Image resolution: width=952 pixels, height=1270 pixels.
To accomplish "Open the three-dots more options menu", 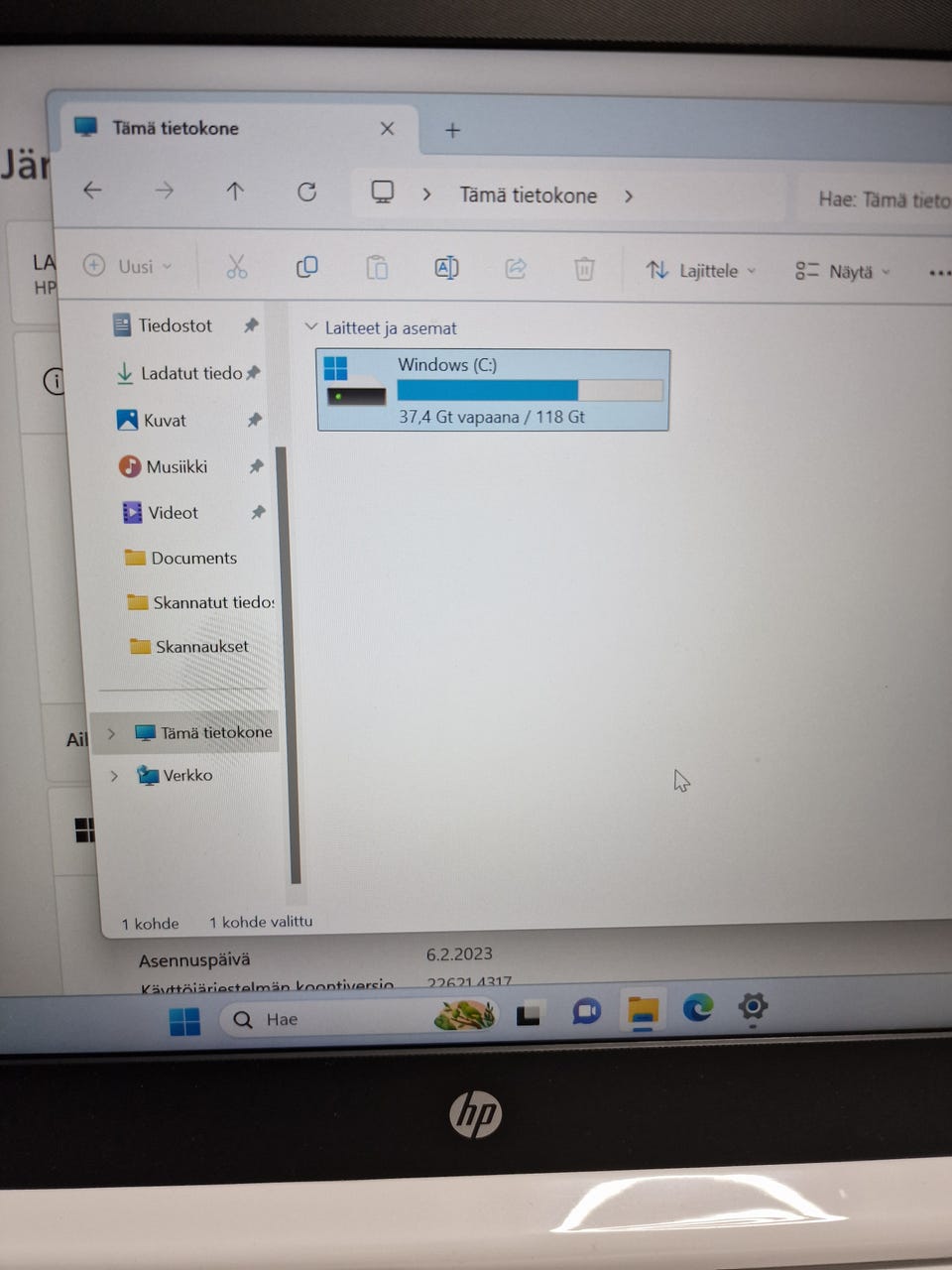I will click(939, 273).
